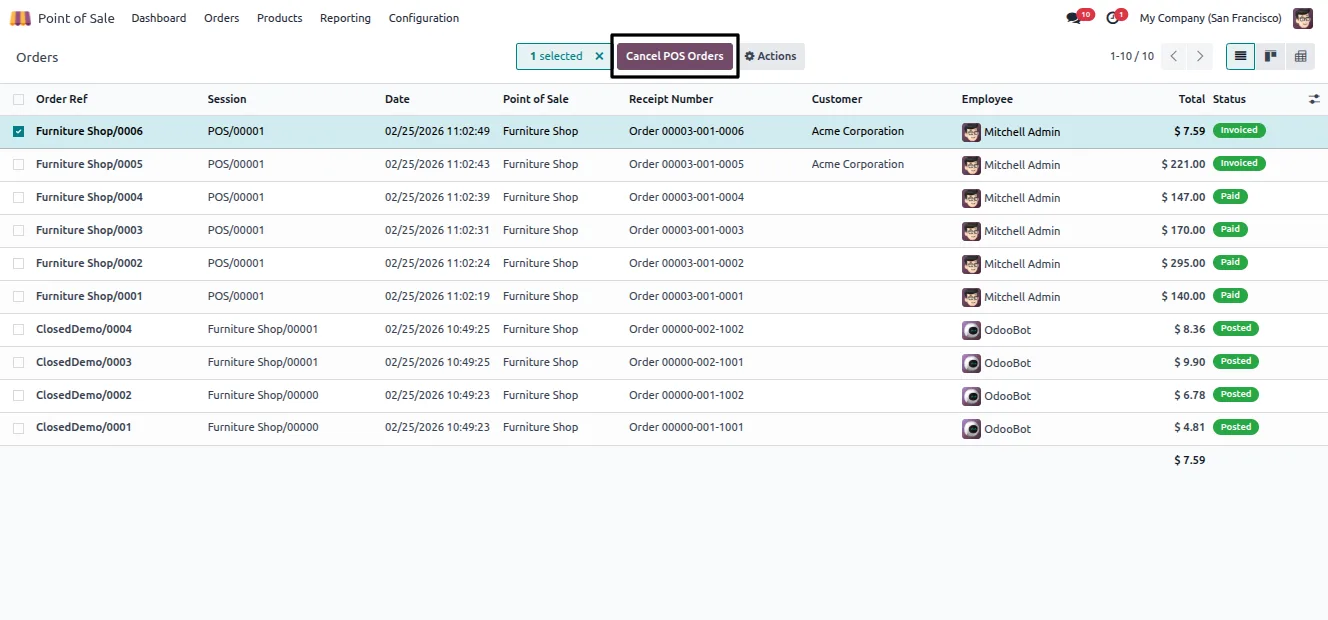The height and width of the screenshot is (620, 1328).
Task: Switch to pivot view
Action: coord(1300,57)
